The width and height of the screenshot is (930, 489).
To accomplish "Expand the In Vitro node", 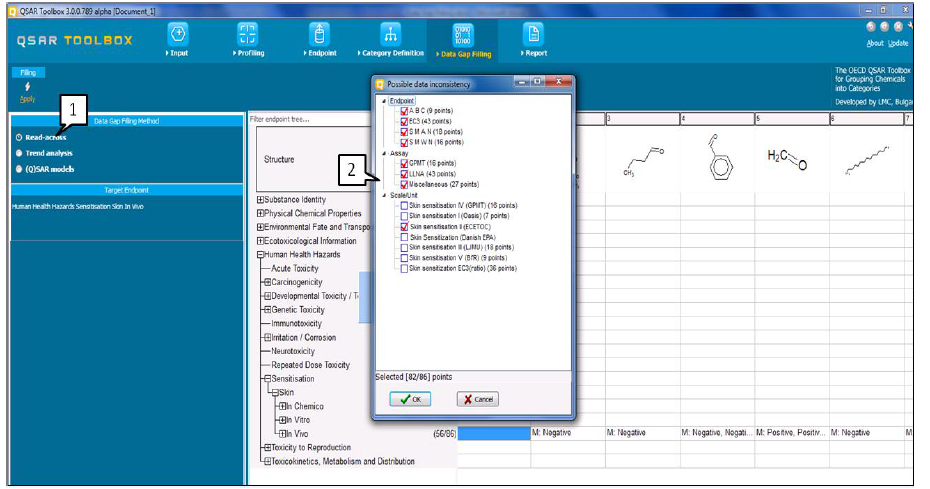I will pyautogui.click(x=282, y=420).
